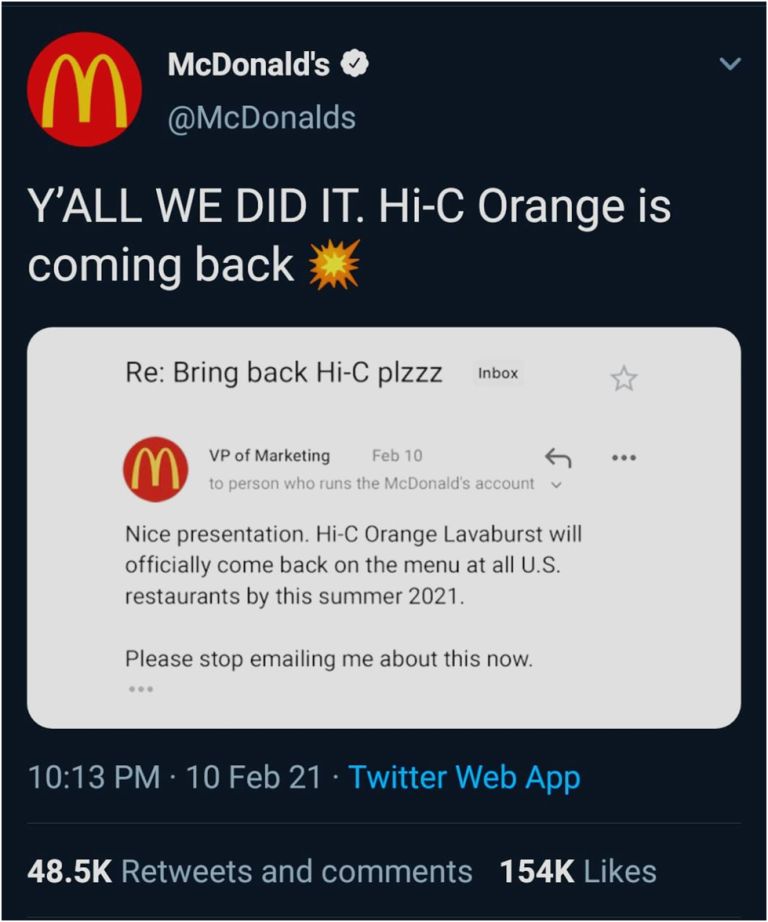Open the Twitter Web App source link
Image resolution: width=768 pixels, height=922 pixels.
click(464, 778)
